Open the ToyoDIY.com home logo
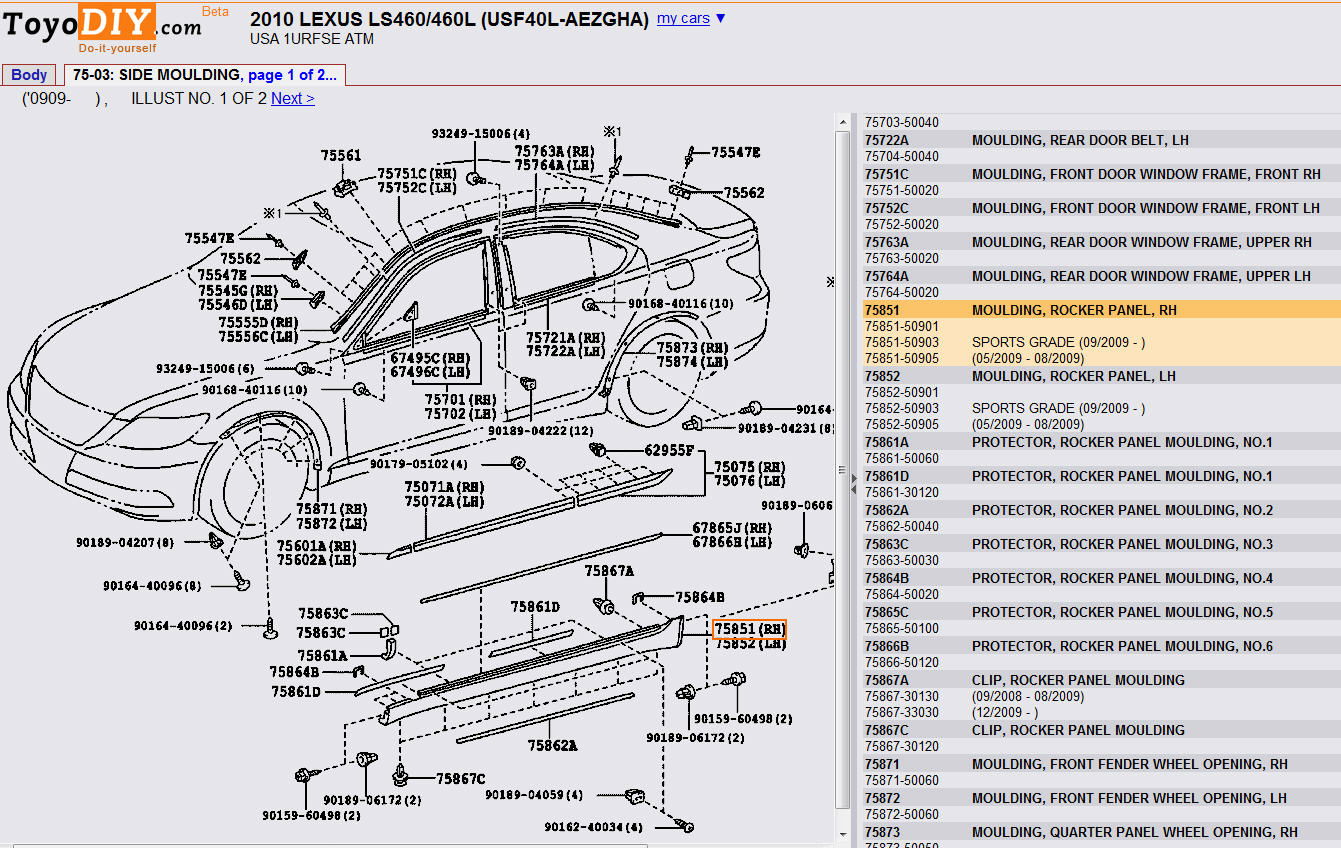This screenshot has height=848, width=1341. click(x=102, y=28)
